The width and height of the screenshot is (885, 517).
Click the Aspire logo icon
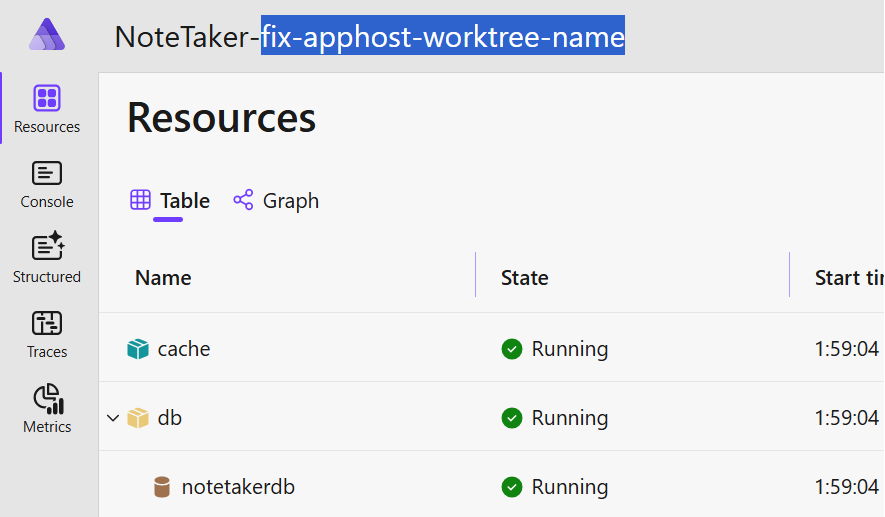47,35
